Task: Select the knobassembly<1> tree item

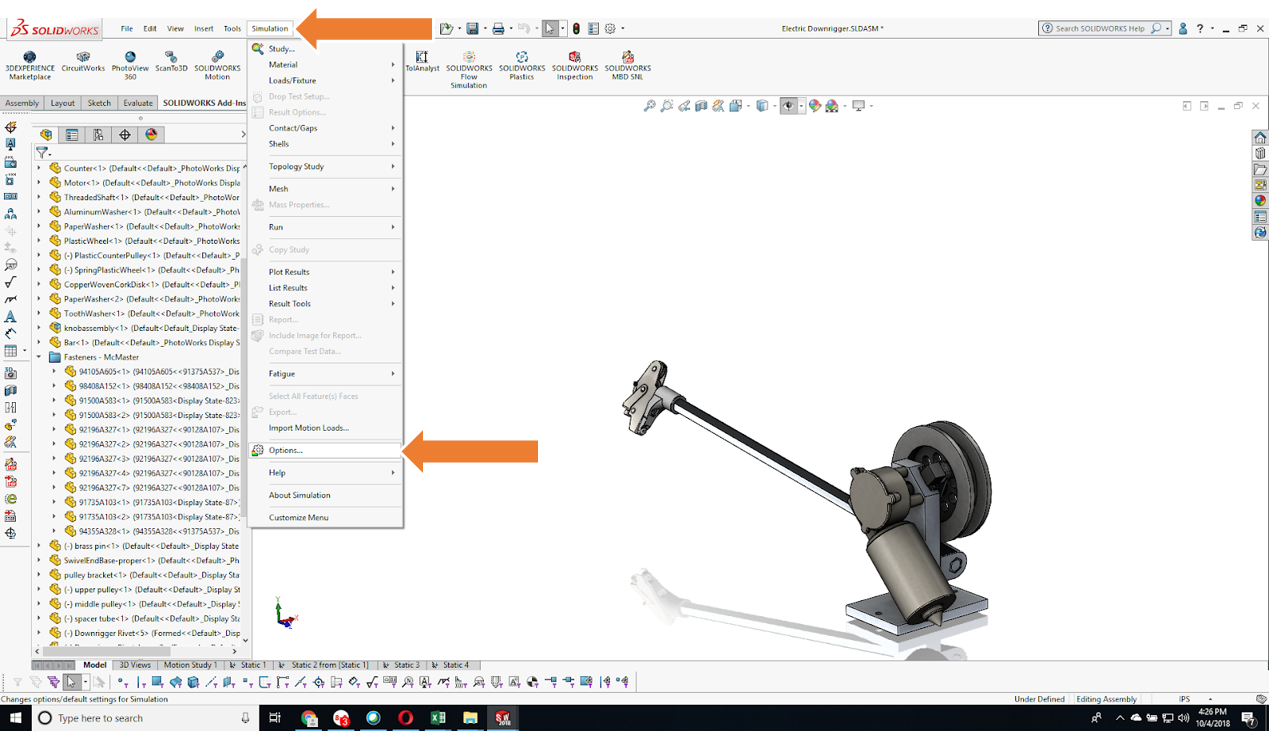Action: pyautogui.click(x=143, y=328)
